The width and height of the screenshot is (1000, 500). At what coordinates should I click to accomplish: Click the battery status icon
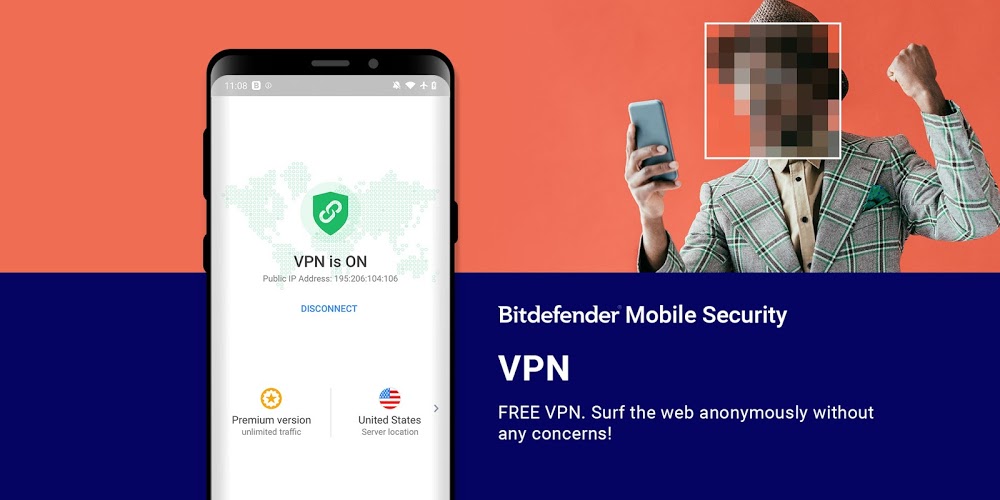(x=434, y=85)
